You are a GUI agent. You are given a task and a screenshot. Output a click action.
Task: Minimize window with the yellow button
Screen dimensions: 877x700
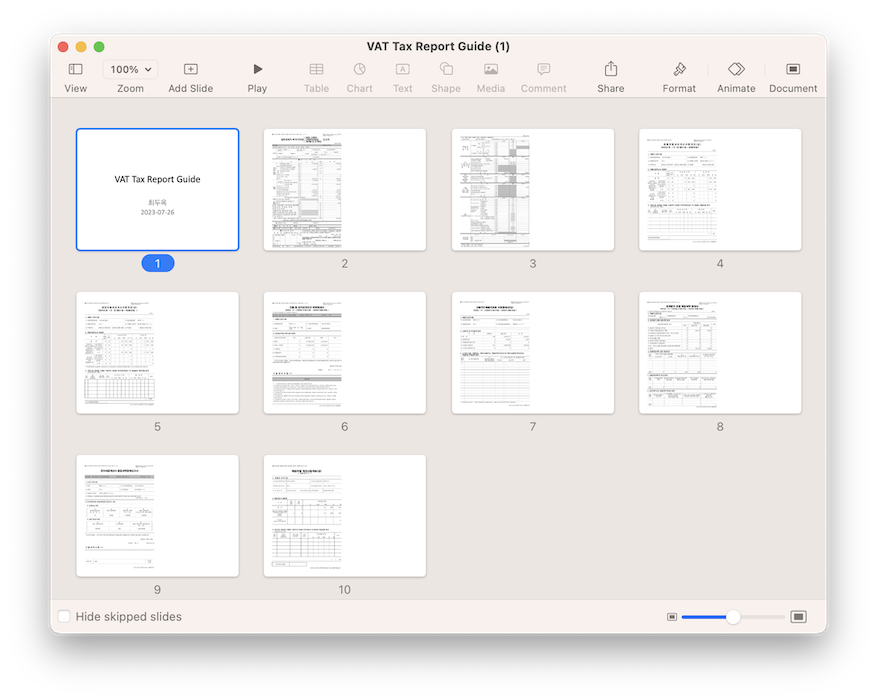(x=81, y=47)
